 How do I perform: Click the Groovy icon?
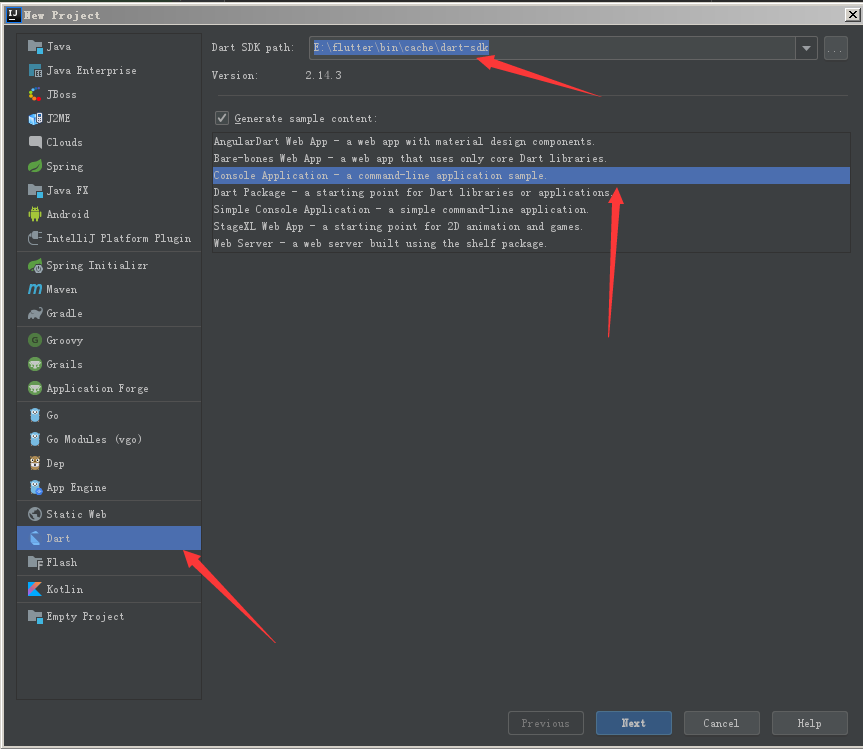35,340
